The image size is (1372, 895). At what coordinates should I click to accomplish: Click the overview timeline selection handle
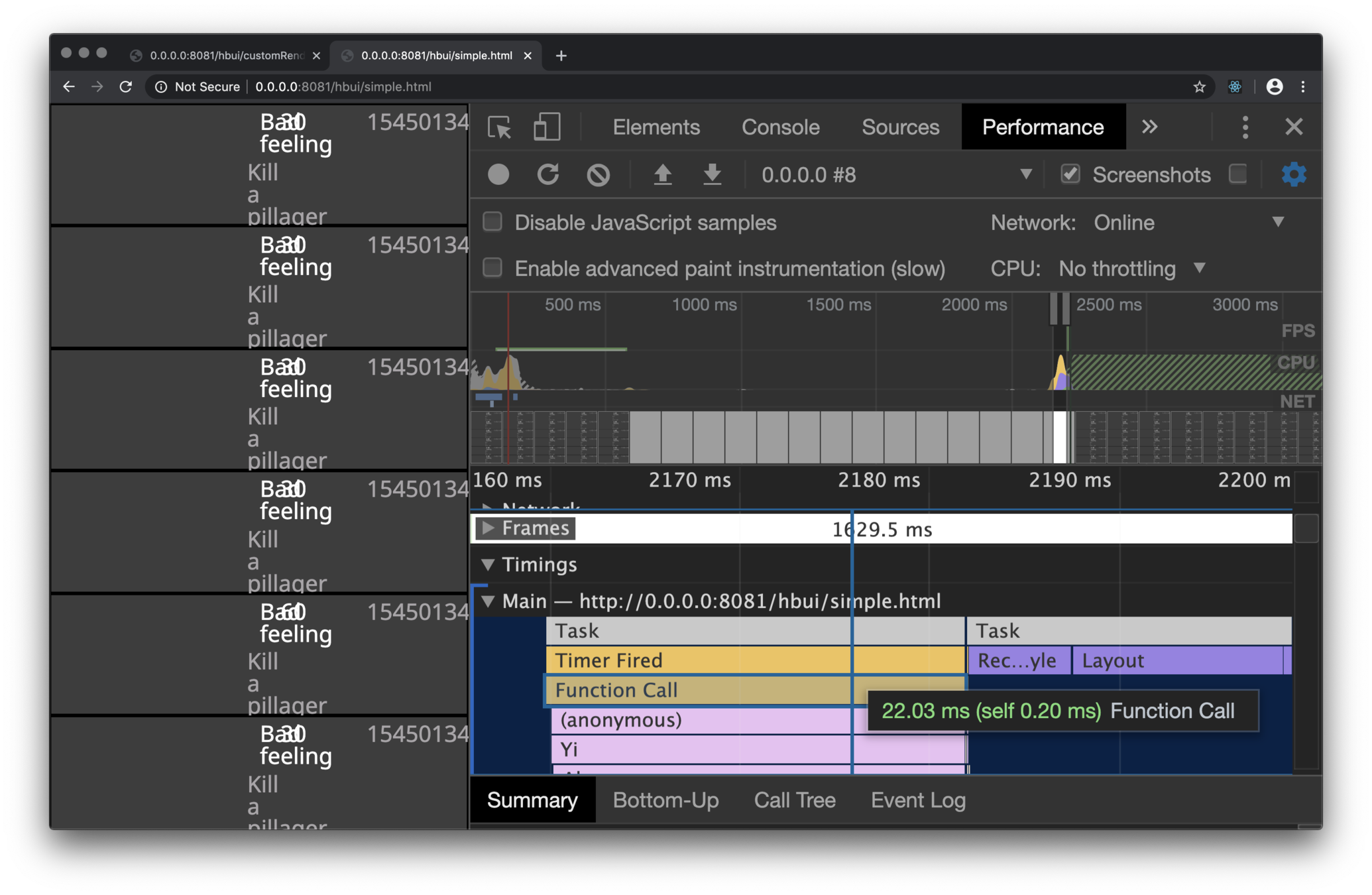(x=1054, y=308)
